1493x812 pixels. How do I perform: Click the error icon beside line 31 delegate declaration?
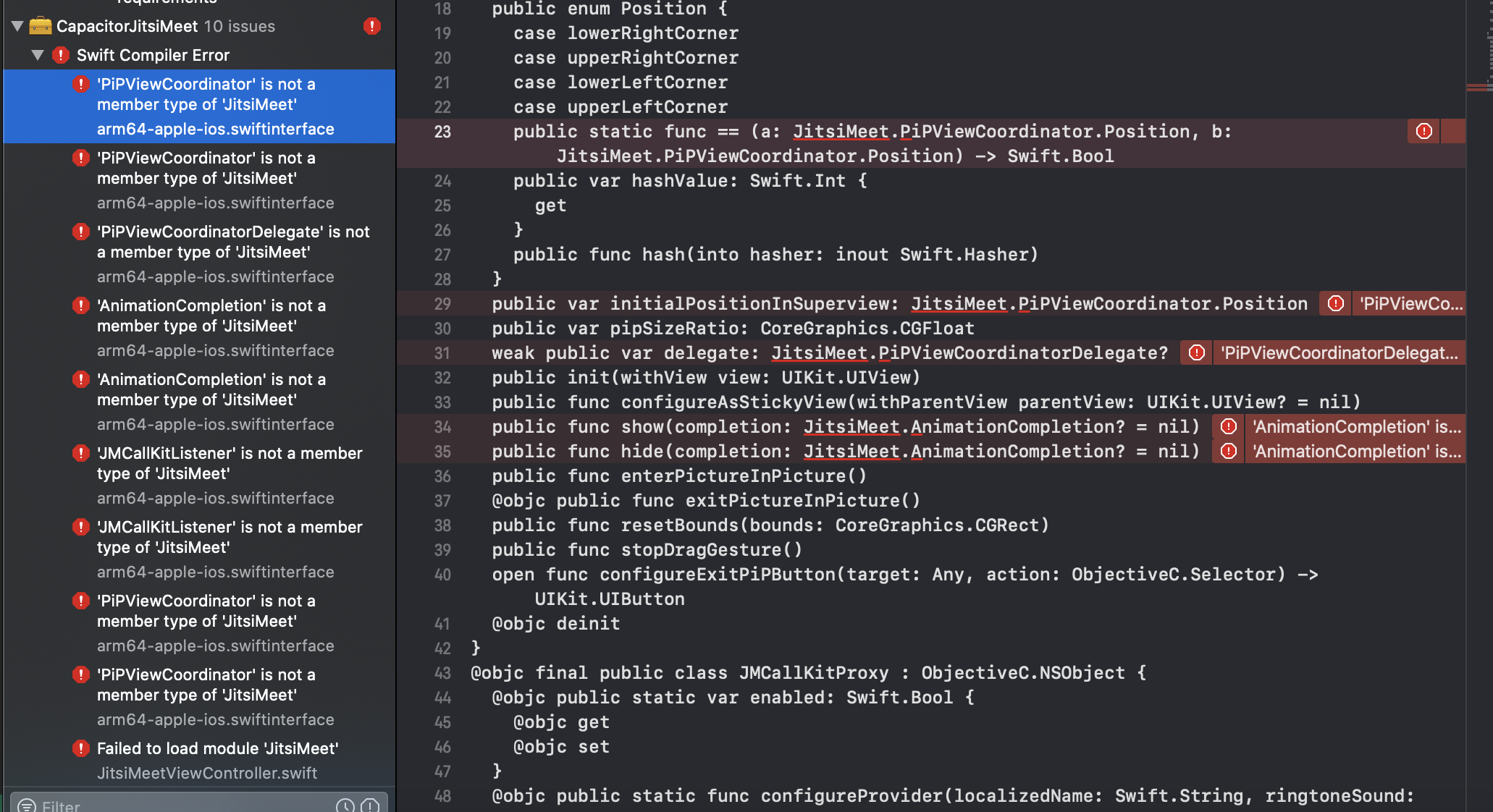click(x=1195, y=352)
